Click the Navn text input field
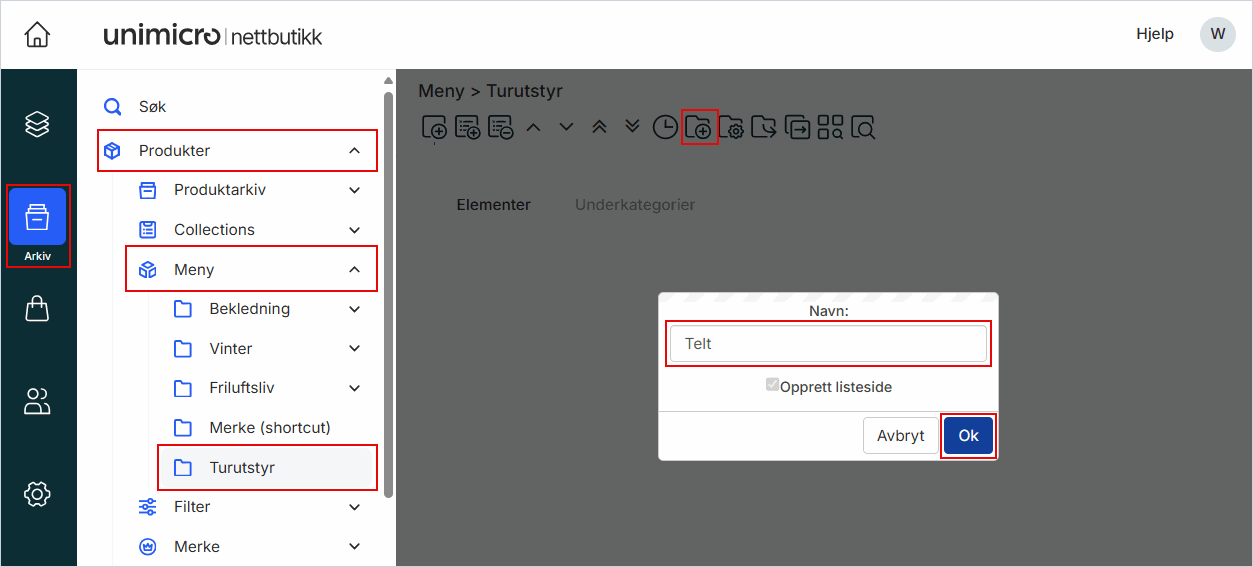The height and width of the screenshot is (567, 1253). tap(828, 344)
